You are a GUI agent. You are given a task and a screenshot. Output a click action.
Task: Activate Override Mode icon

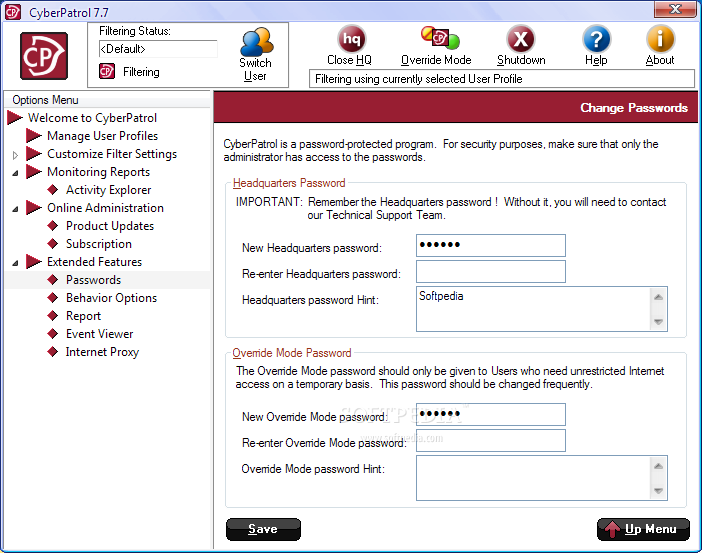pyautogui.click(x=439, y=38)
